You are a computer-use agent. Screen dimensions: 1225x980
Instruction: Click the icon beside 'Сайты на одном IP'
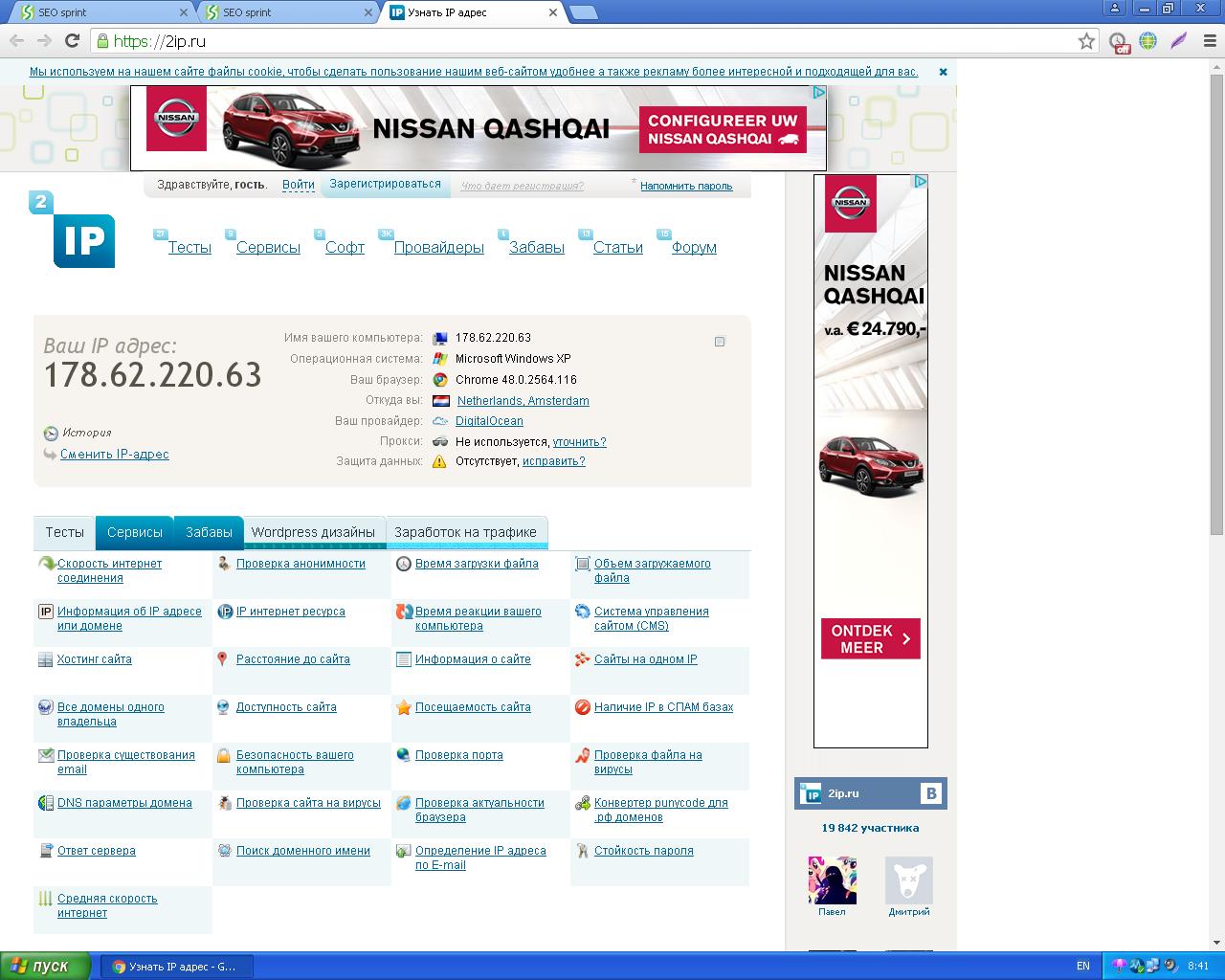click(x=583, y=659)
